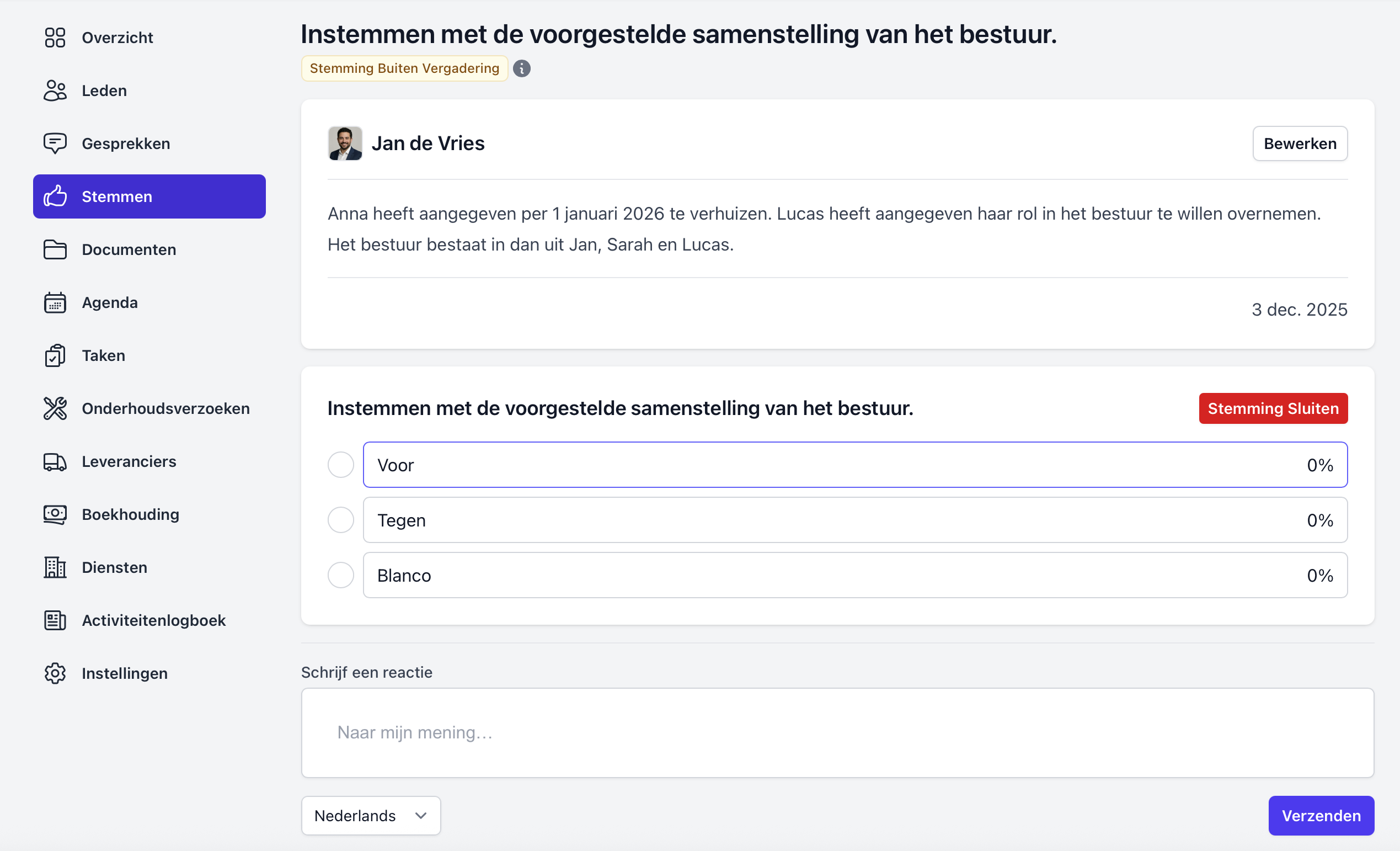The width and height of the screenshot is (1400, 851).
Task: Select the Blanco radio button
Action: [340, 575]
